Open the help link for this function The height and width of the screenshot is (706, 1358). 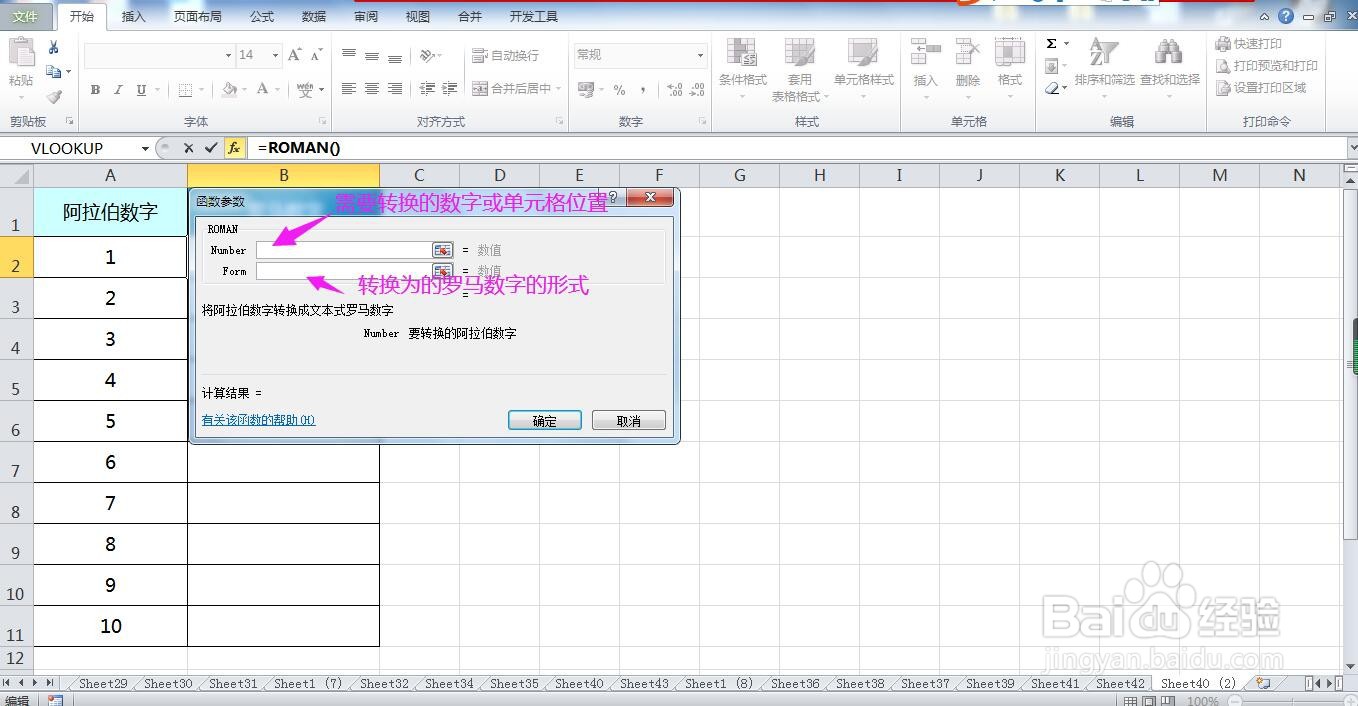258,420
